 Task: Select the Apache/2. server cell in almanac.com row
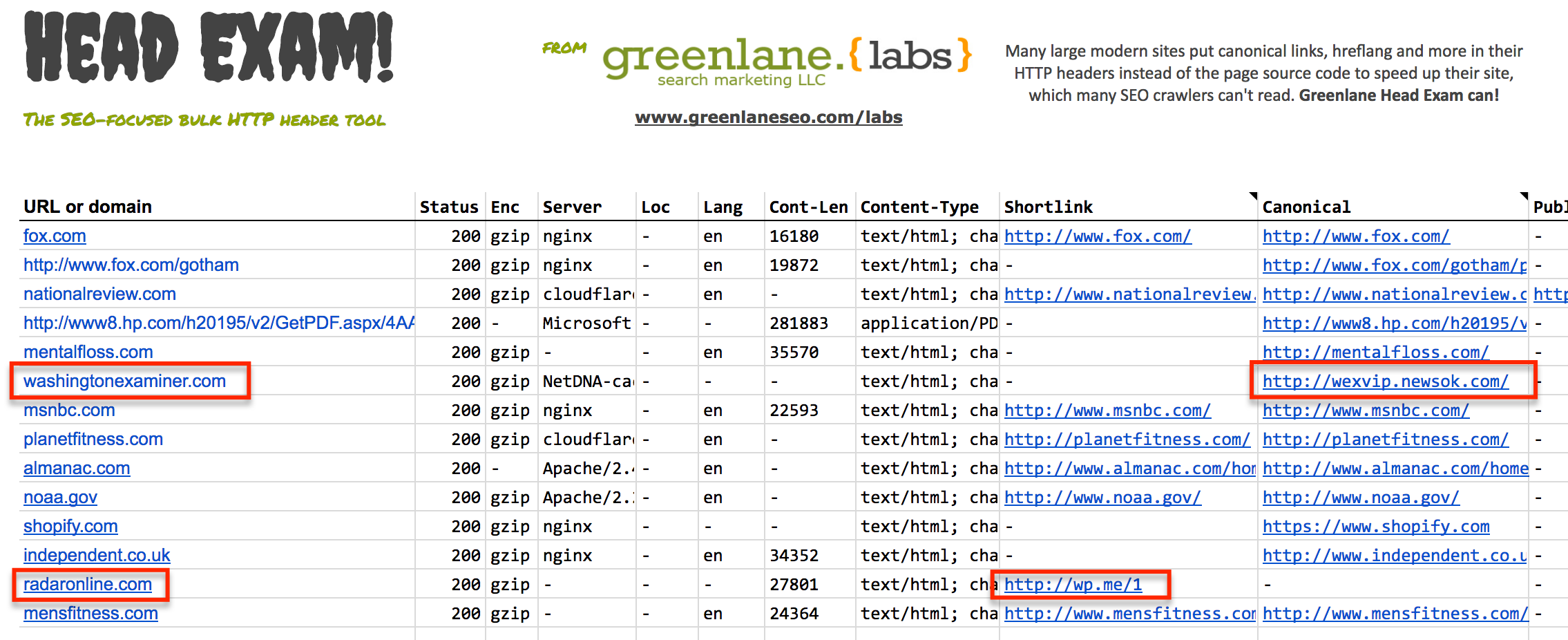(587, 469)
